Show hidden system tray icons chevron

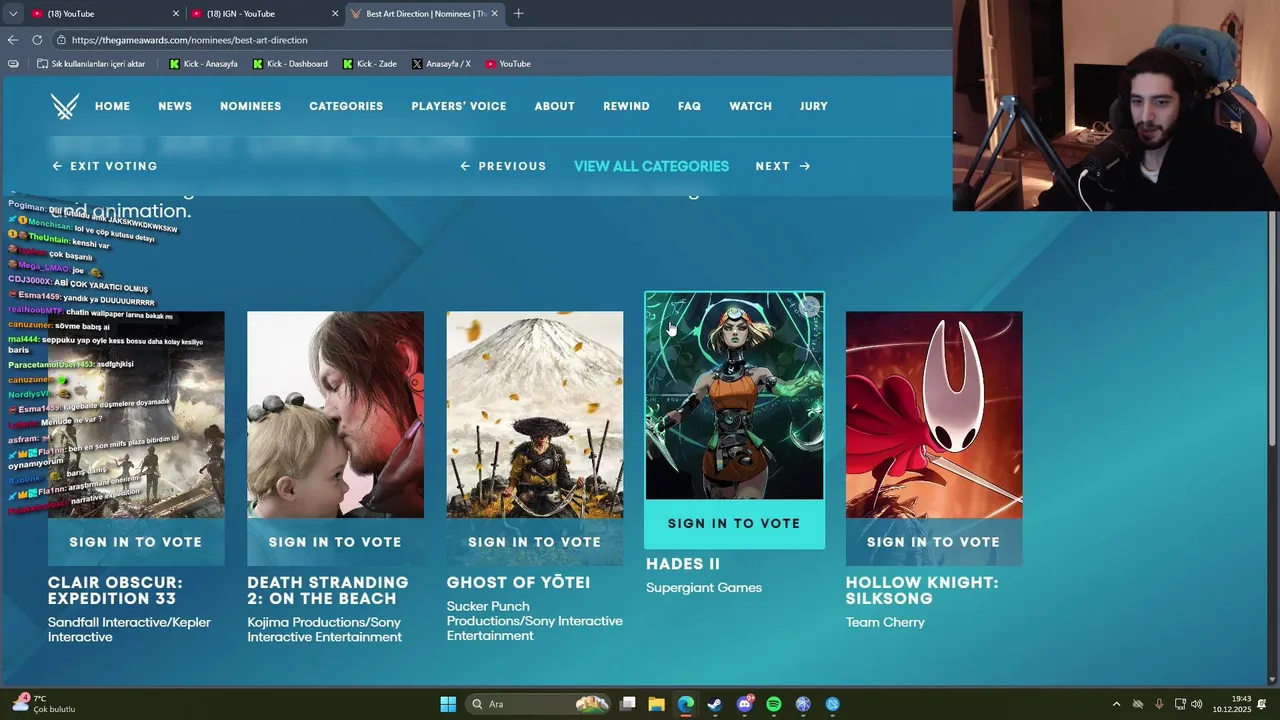1116,704
